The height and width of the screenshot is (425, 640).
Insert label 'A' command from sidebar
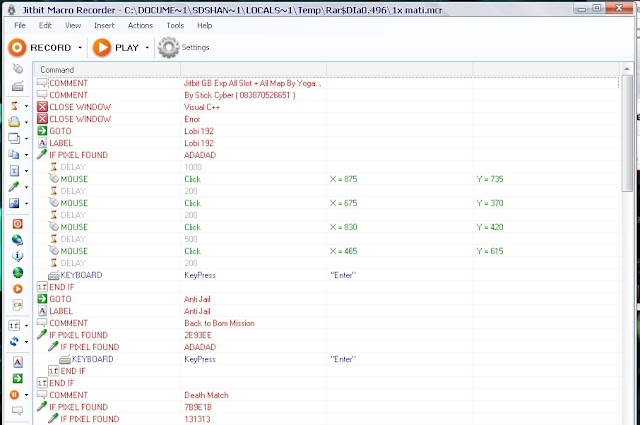pos(18,362)
